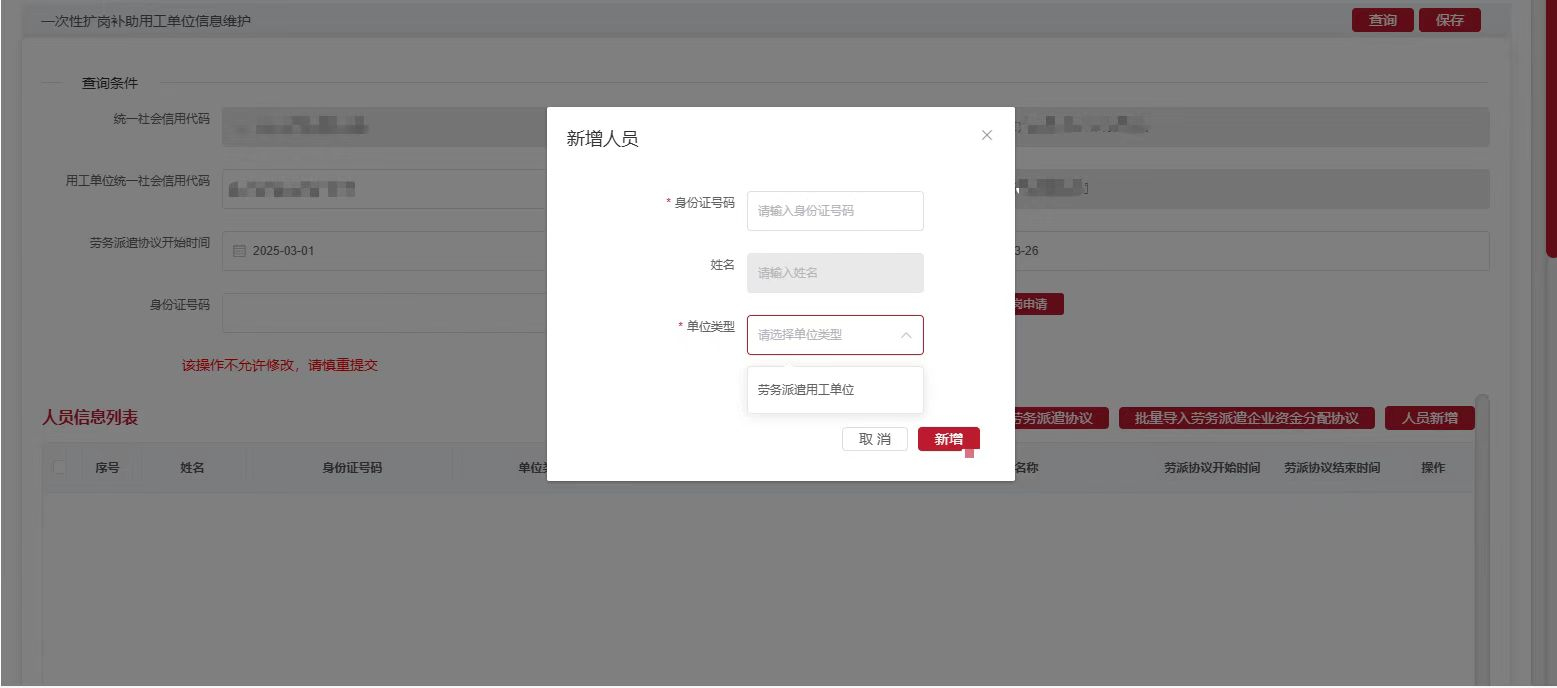This screenshot has height=688, width=1557.
Task: Click the 用工单位统一社会信用代码 field
Action: (x=380, y=188)
